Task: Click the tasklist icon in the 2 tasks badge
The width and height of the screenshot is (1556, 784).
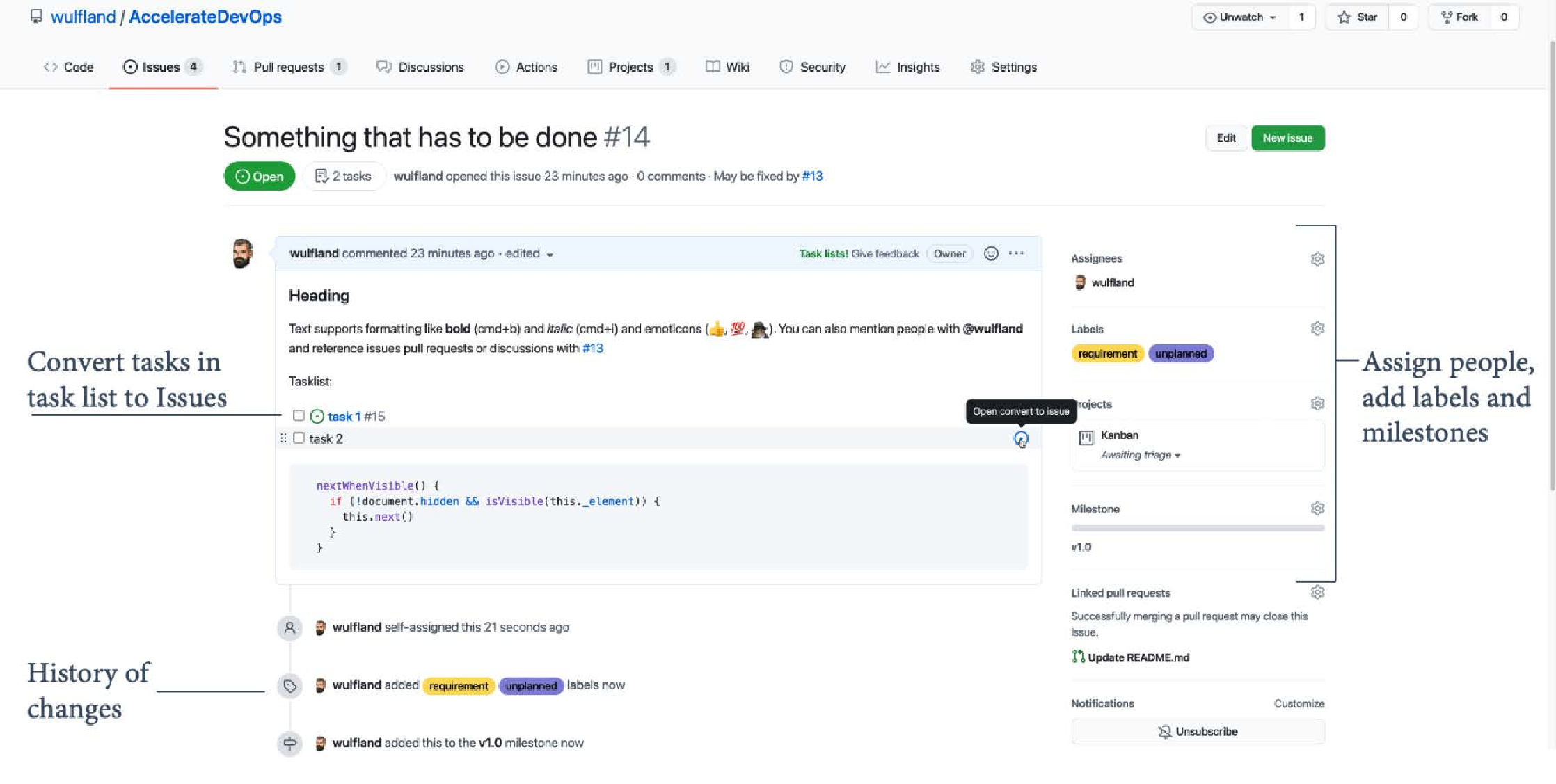Action: [321, 176]
